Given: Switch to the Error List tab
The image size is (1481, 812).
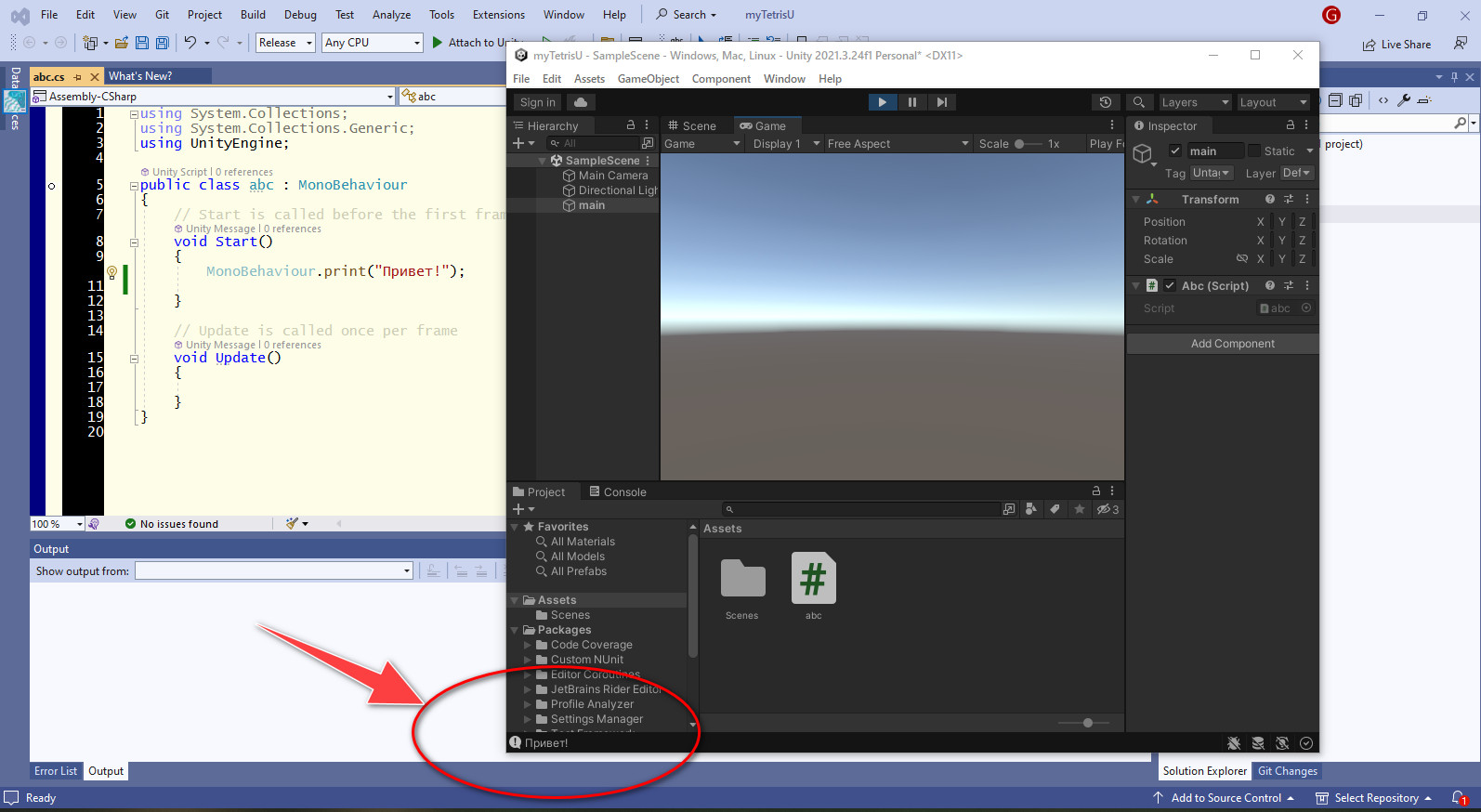Looking at the screenshot, I should click(56, 771).
